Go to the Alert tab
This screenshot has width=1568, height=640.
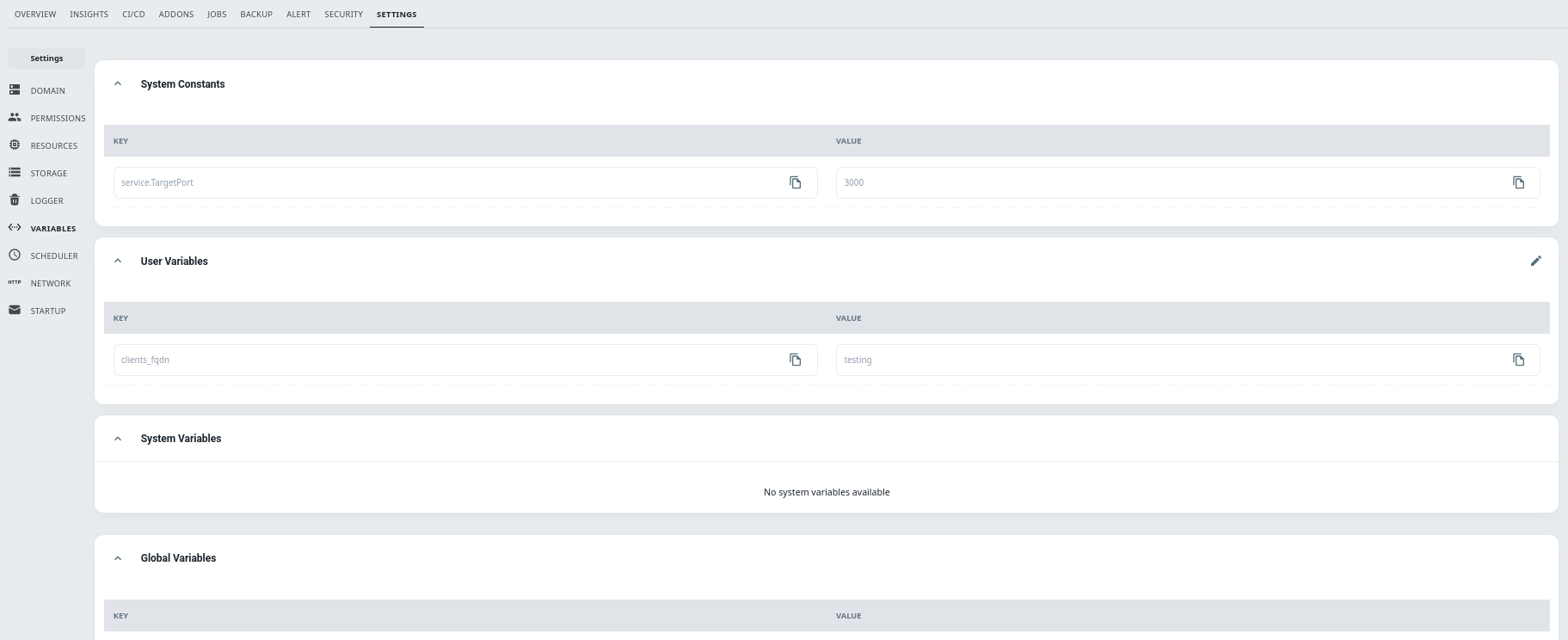298,14
